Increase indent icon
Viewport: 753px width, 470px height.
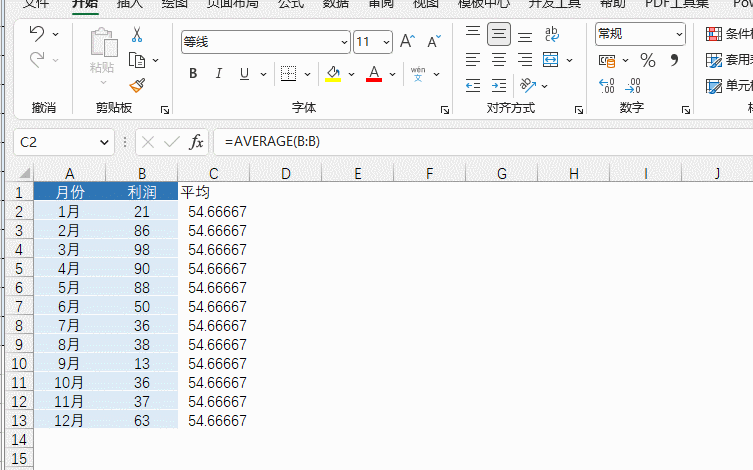click(499, 86)
